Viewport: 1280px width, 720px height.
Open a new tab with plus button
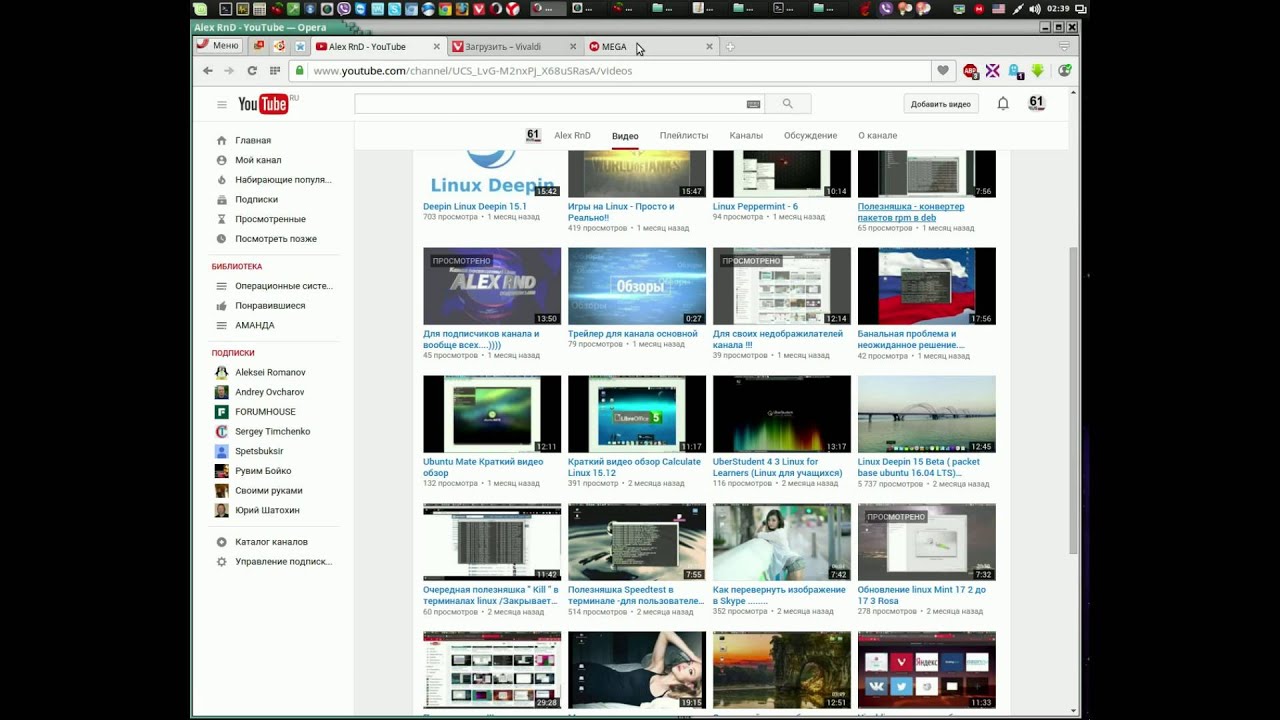coord(730,46)
